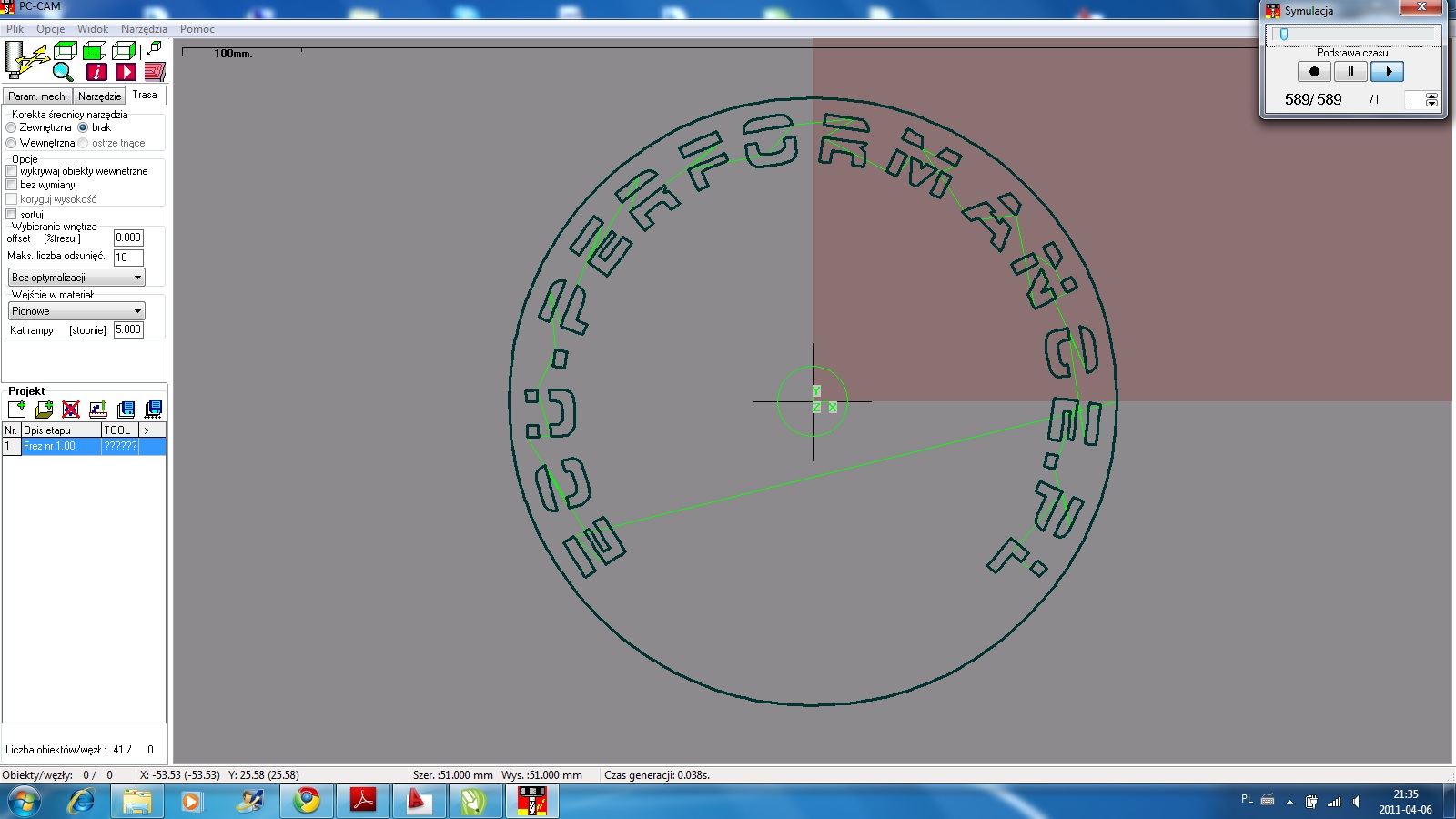1456x819 pixels.
Task: Close the Symulacja window
Action: 1421,7
